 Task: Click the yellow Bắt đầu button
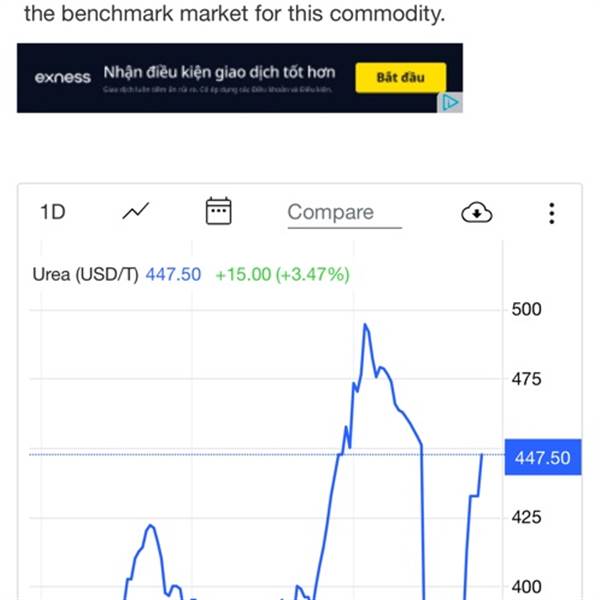pos(401,78)
